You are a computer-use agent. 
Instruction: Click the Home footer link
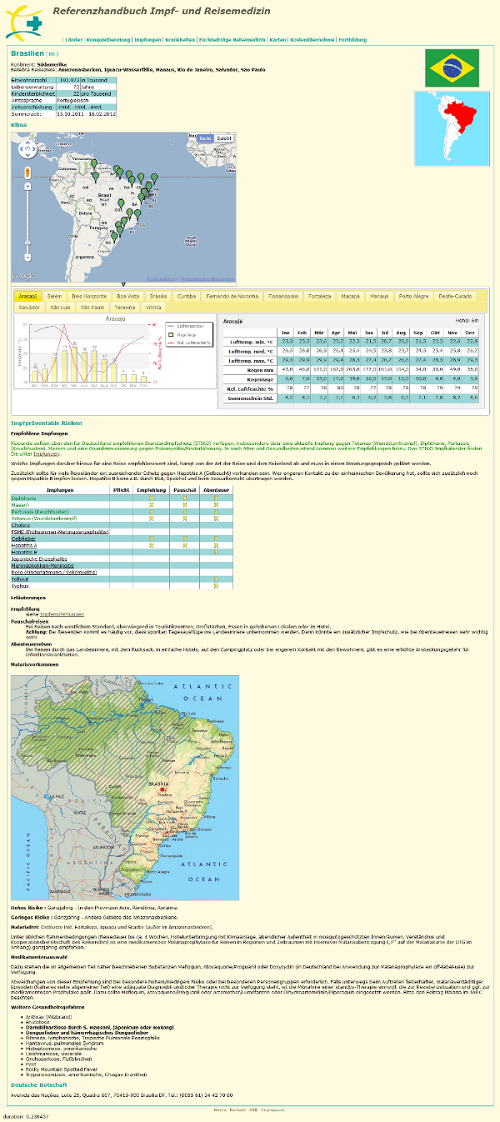click(220, 1108)
